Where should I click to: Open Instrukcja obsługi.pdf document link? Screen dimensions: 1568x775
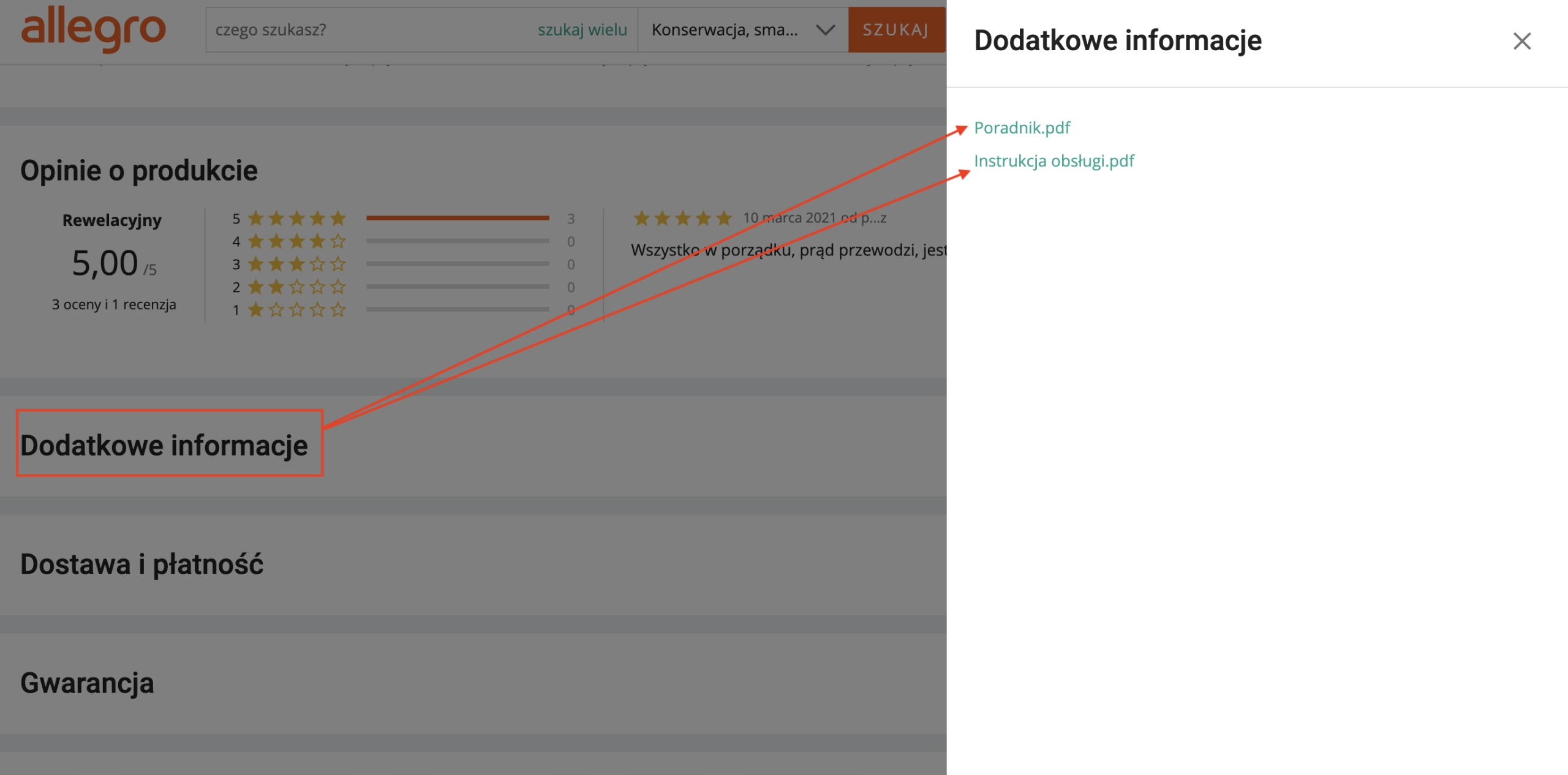pyautogui.click(x=1053, y=161)
